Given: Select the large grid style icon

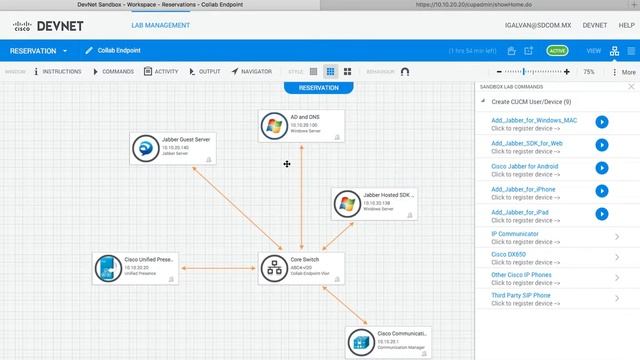Looking at the screenshot, I should click(347, 72).
